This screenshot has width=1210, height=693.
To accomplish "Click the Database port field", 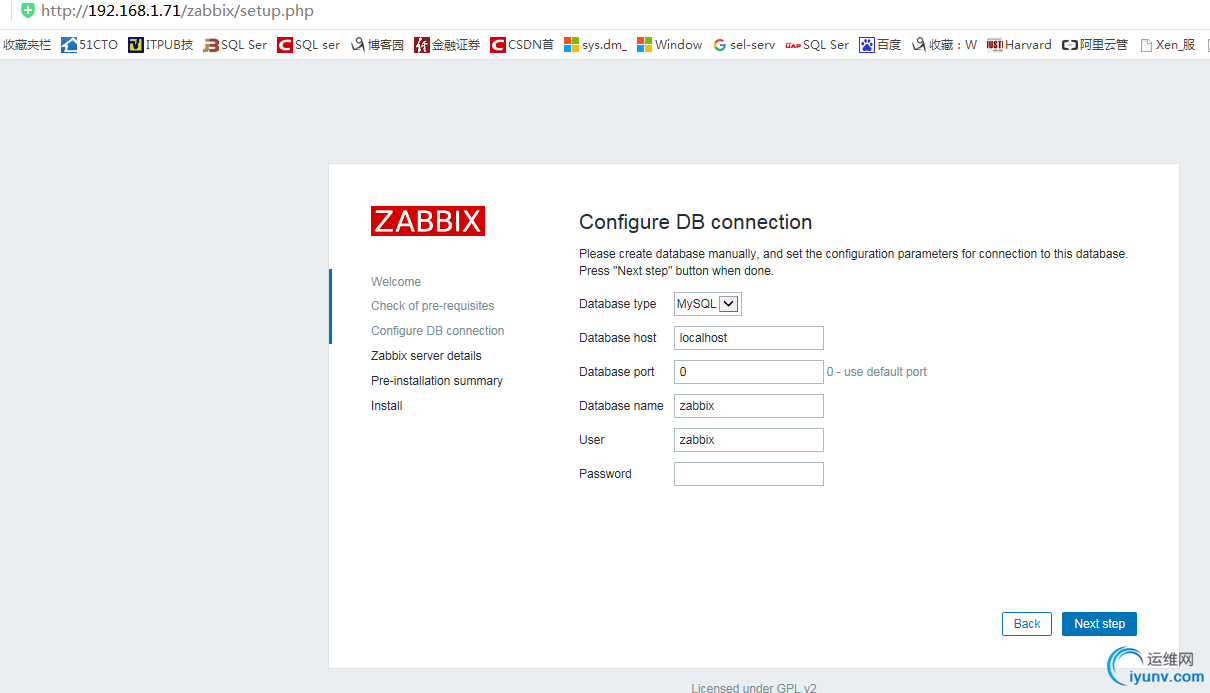I will click(749, 372).
